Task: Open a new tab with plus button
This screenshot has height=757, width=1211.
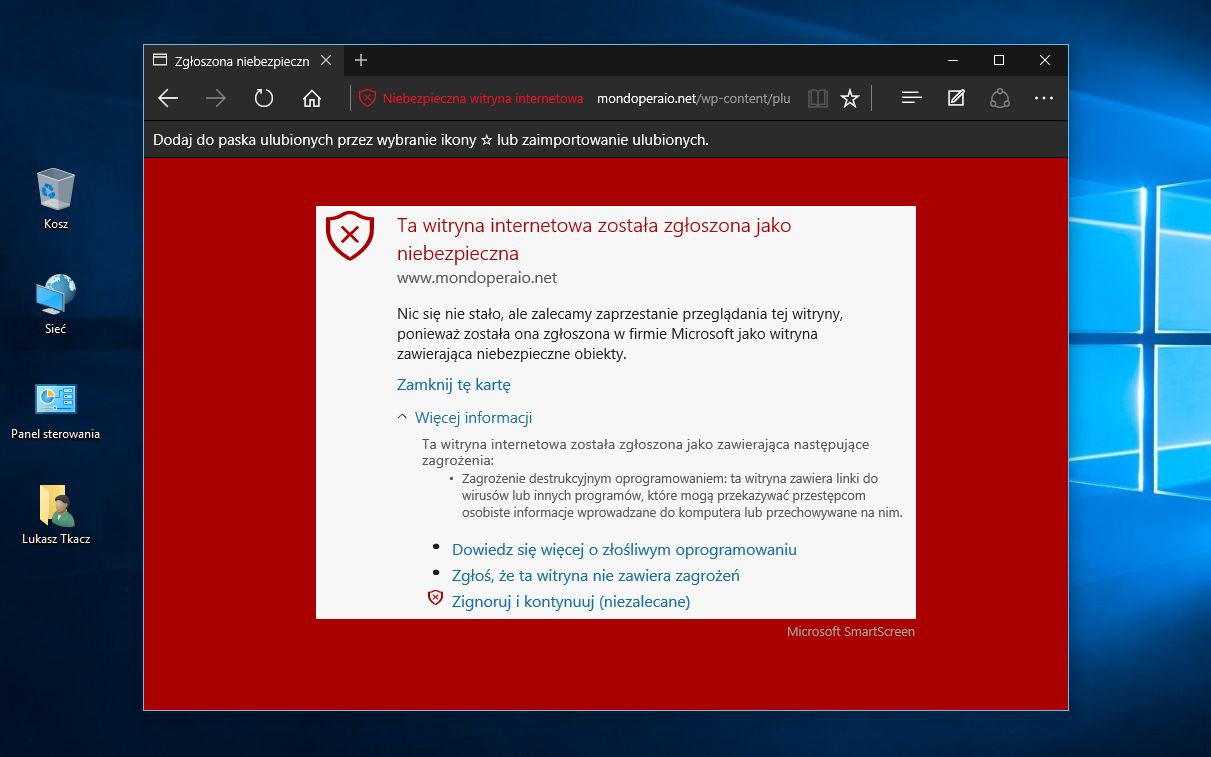Action: pyautogui.click(x=361, y=60)
